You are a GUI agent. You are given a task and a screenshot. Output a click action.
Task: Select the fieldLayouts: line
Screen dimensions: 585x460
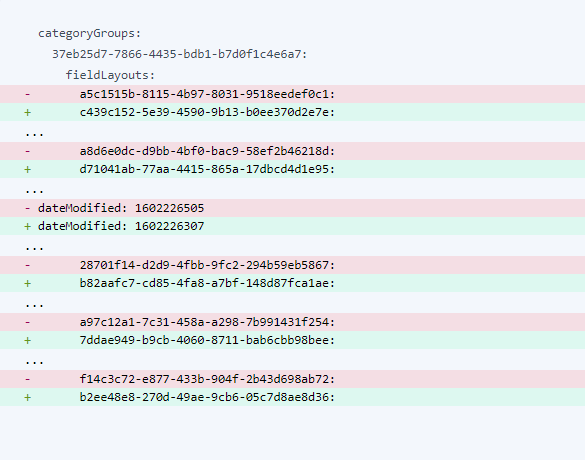coord(110,75)
